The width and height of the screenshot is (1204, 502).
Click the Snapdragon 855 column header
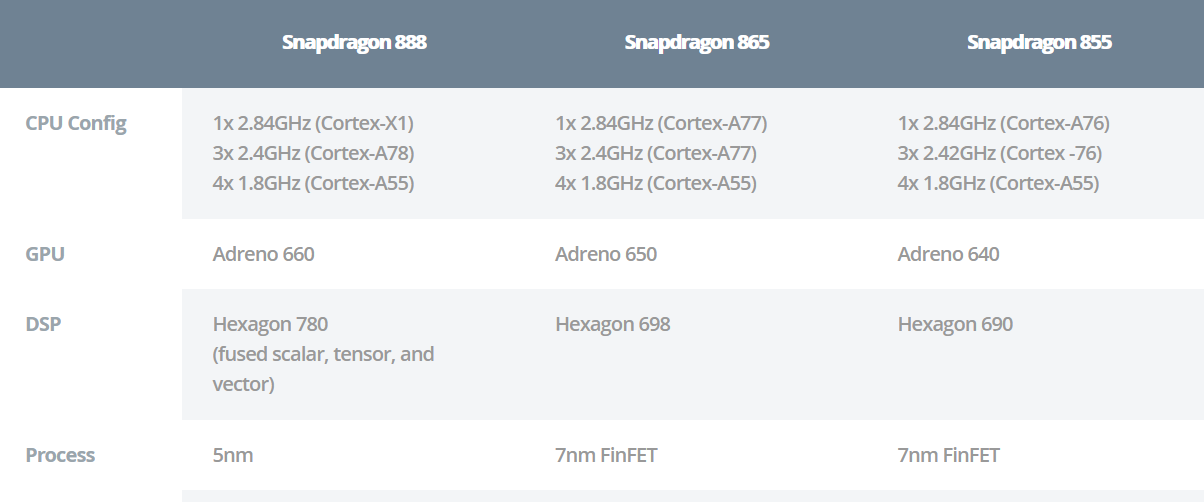point(1039,43)
